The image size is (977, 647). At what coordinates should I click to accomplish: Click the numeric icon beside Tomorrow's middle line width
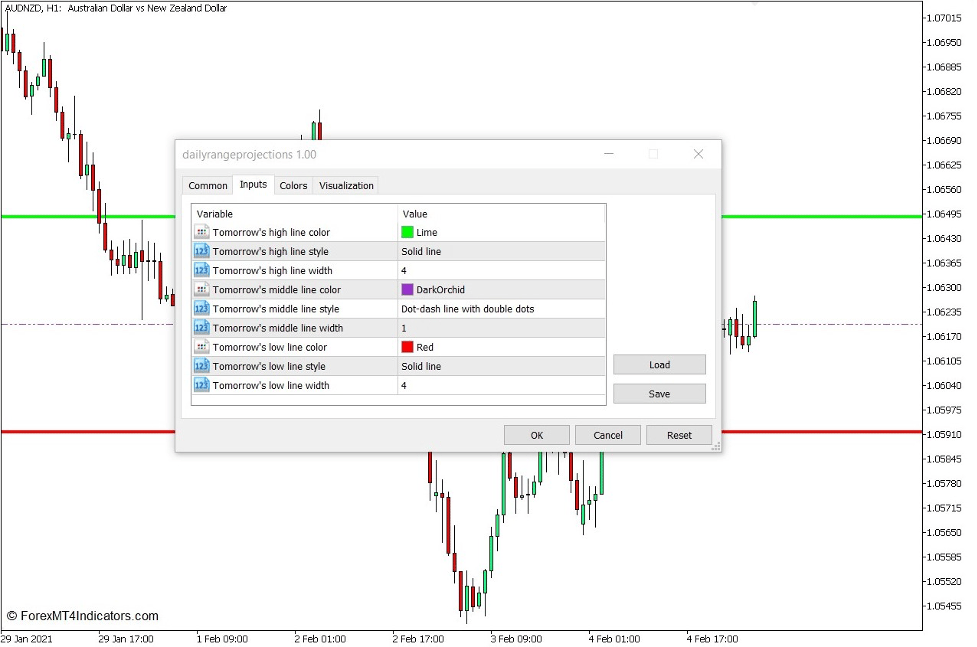coord(200,328)
